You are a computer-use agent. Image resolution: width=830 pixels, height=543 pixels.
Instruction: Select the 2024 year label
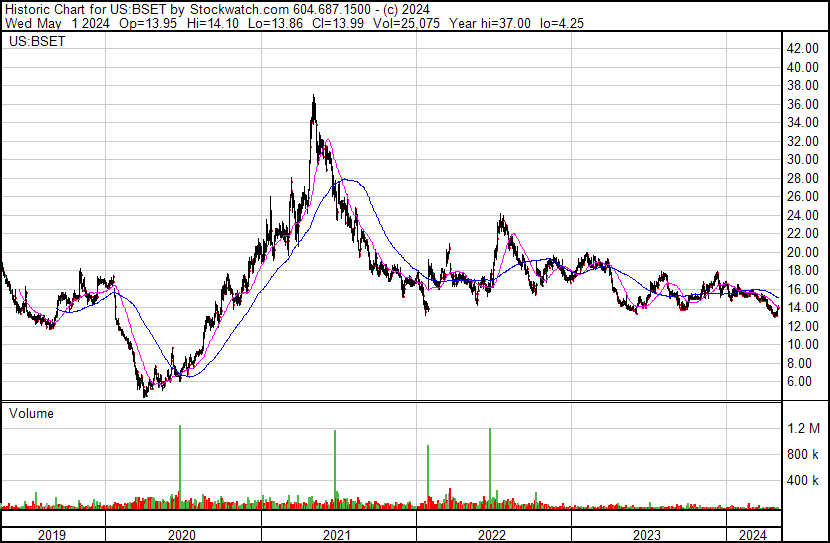pyautogui.click(x=753, y=535)
